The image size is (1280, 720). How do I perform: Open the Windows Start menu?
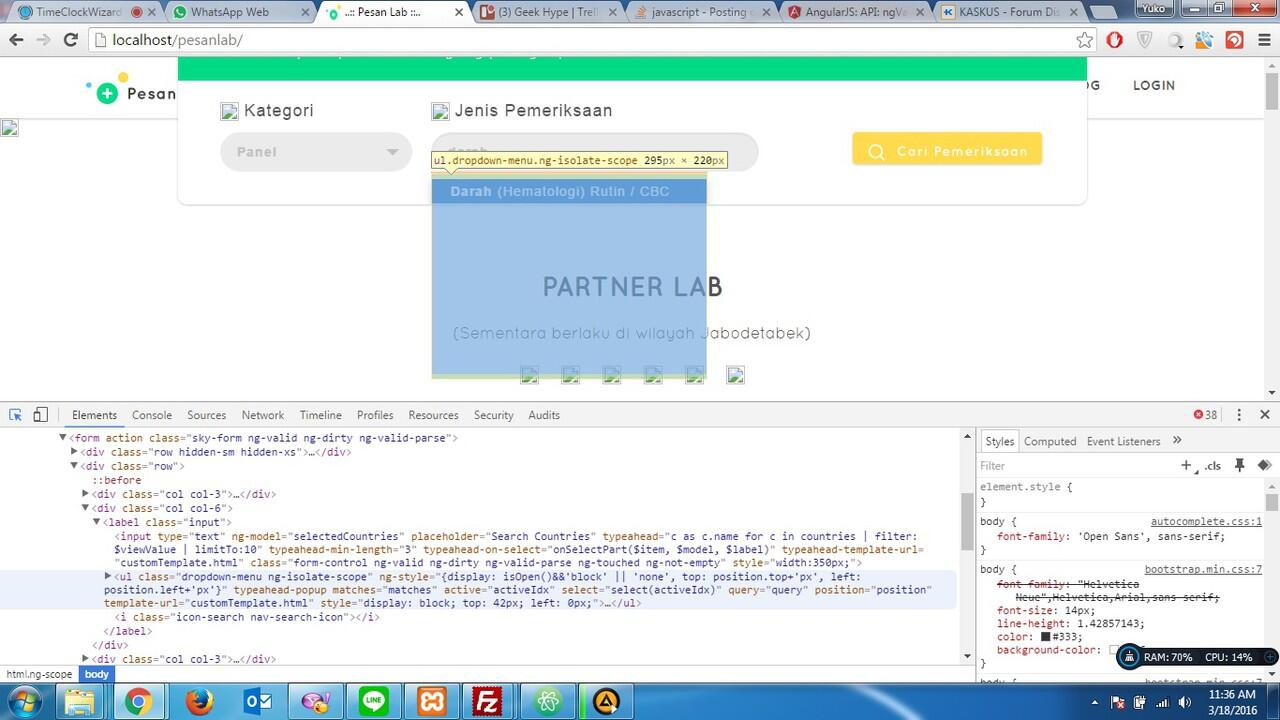(24, 702)
